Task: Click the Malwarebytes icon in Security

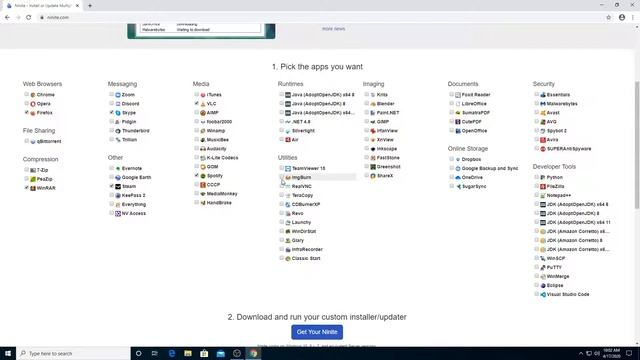Action: click(x=543, y=104)
